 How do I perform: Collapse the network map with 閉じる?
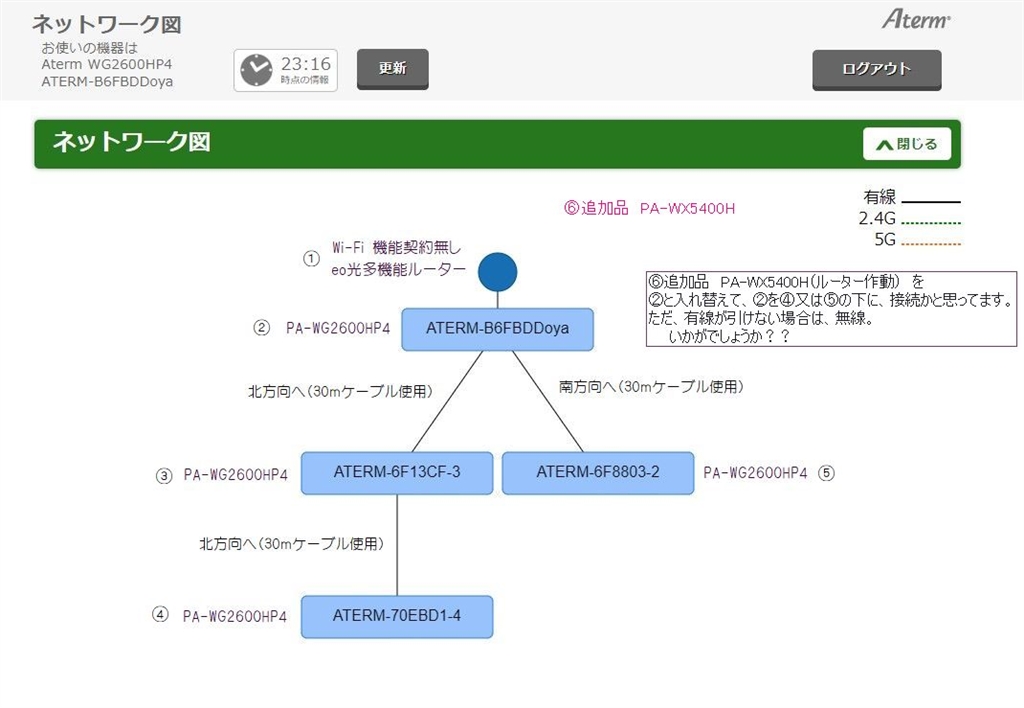click(906, 144)
